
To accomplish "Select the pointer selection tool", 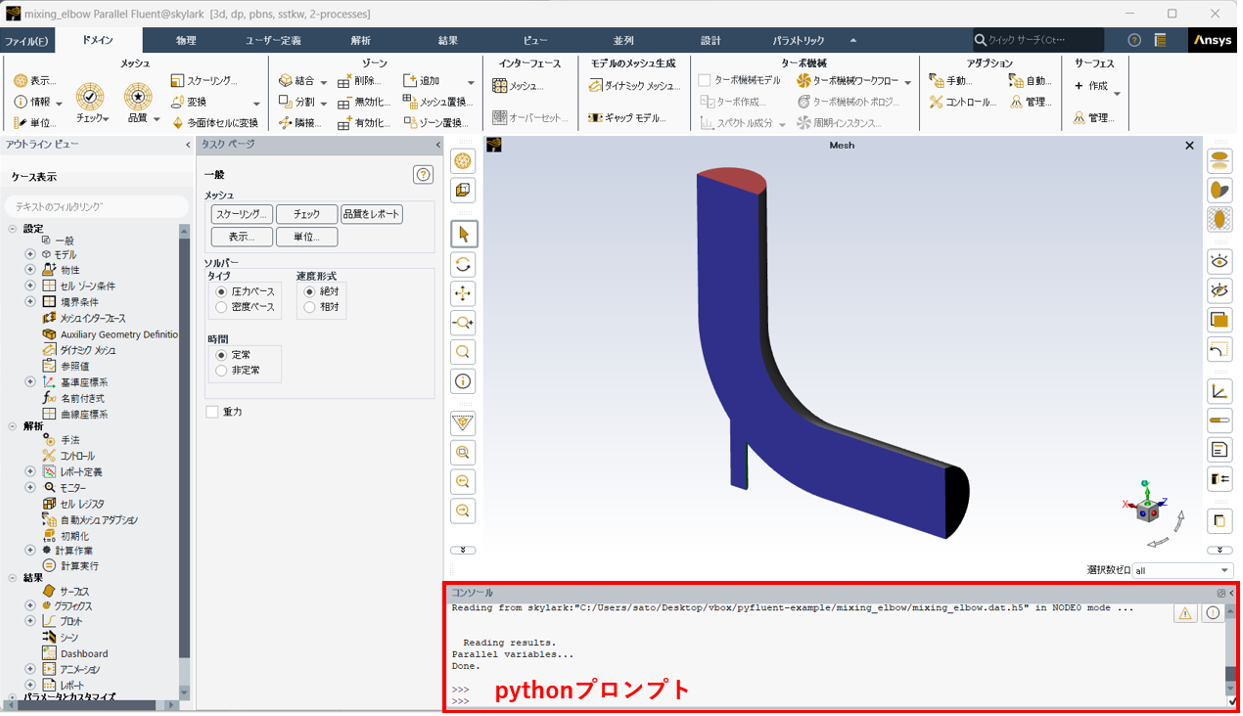I will click(x=463, y=233).
